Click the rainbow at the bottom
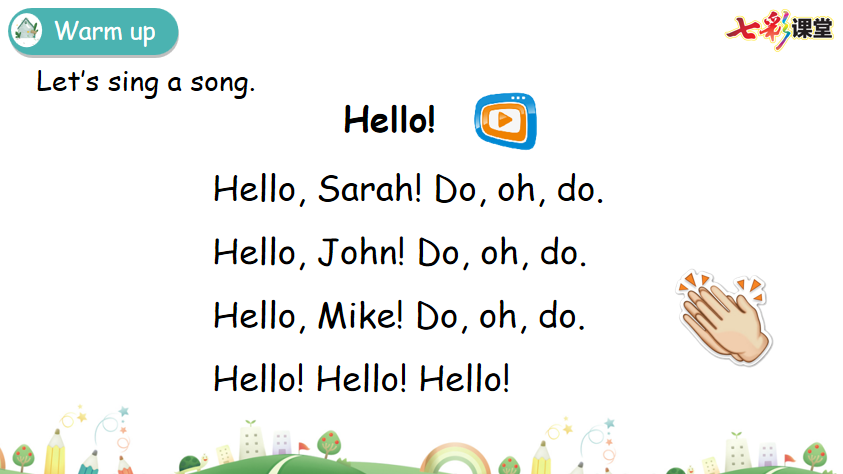Screen dimensions: 843x474 pyautogui.click(x=455, y=458)
